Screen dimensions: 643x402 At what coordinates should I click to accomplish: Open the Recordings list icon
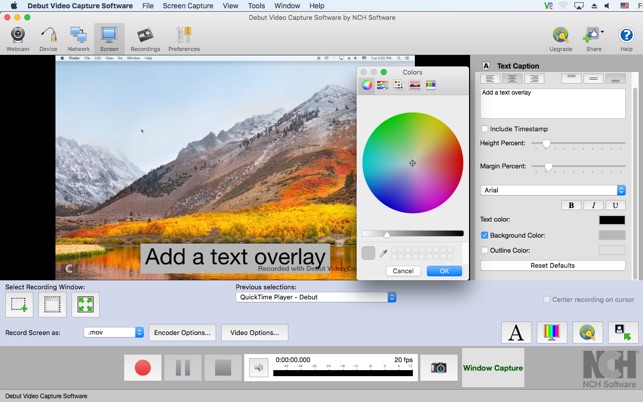[145, 39]
